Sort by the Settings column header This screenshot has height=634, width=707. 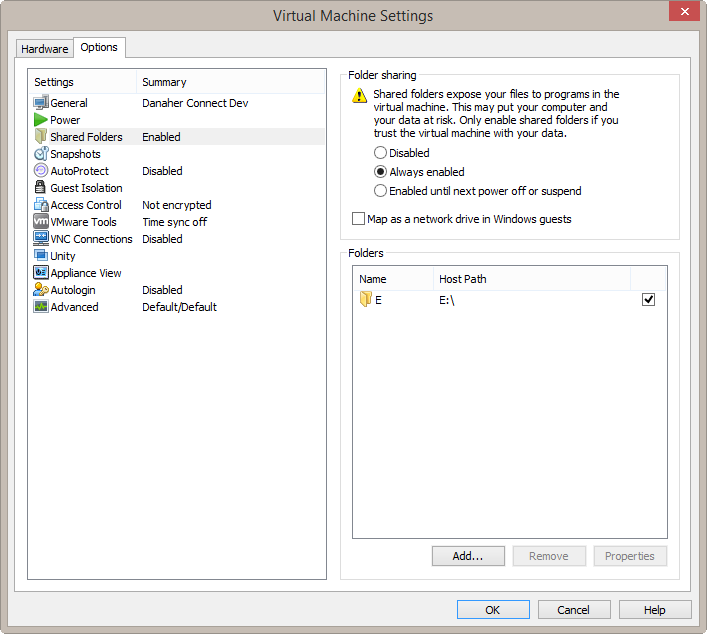click(83, 82)
